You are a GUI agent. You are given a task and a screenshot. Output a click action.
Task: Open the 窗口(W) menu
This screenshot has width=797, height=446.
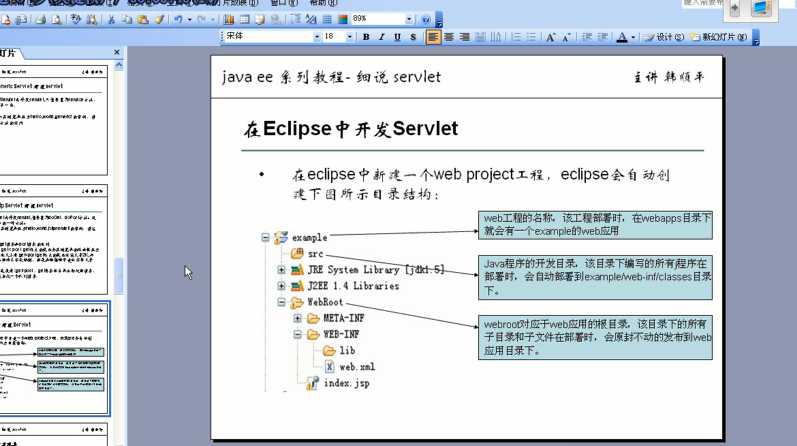click(284, 3)
